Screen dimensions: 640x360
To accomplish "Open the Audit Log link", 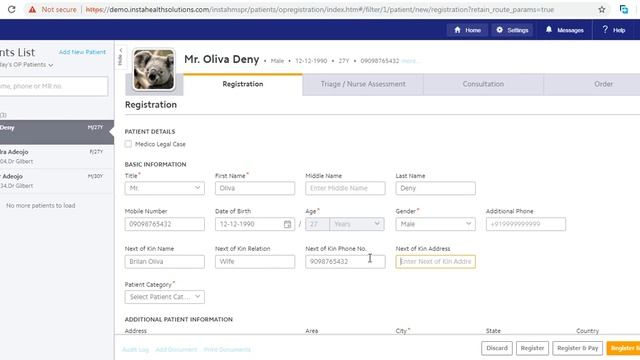I will [x=136, y=349].
